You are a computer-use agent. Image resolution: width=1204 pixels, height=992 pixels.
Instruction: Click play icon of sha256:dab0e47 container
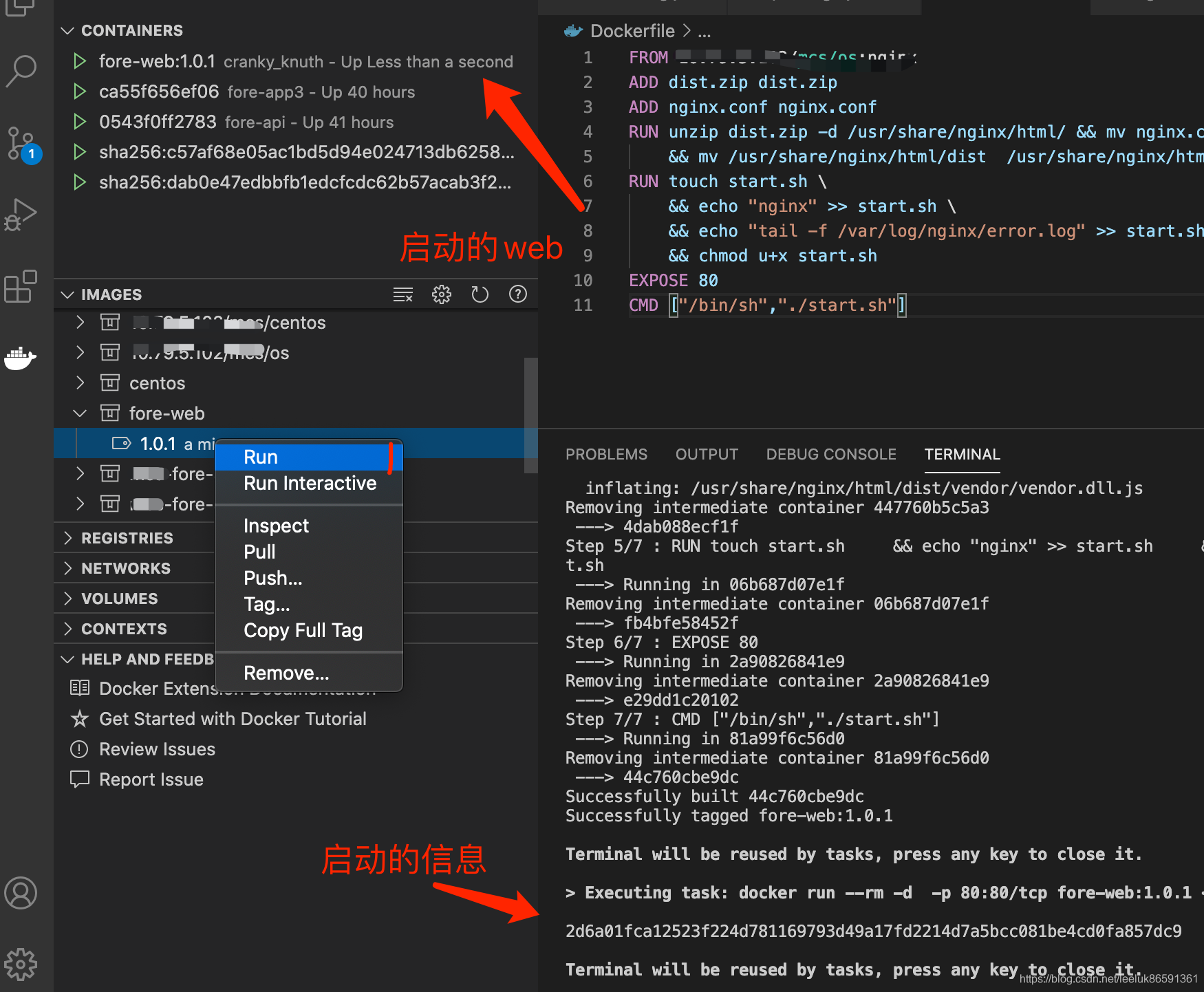point(80,182)
